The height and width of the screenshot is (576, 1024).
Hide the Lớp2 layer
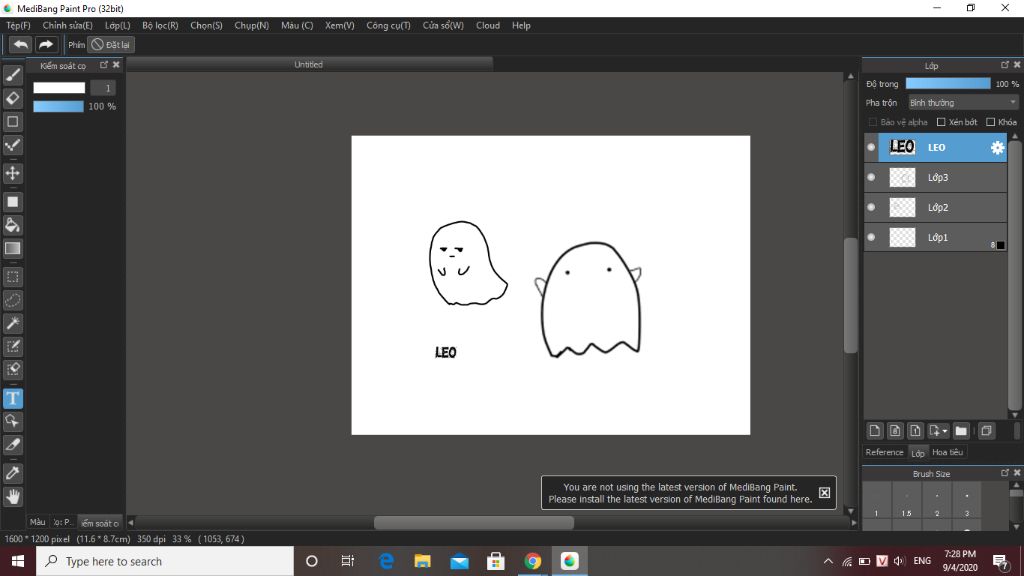click(x=871, y=208)
